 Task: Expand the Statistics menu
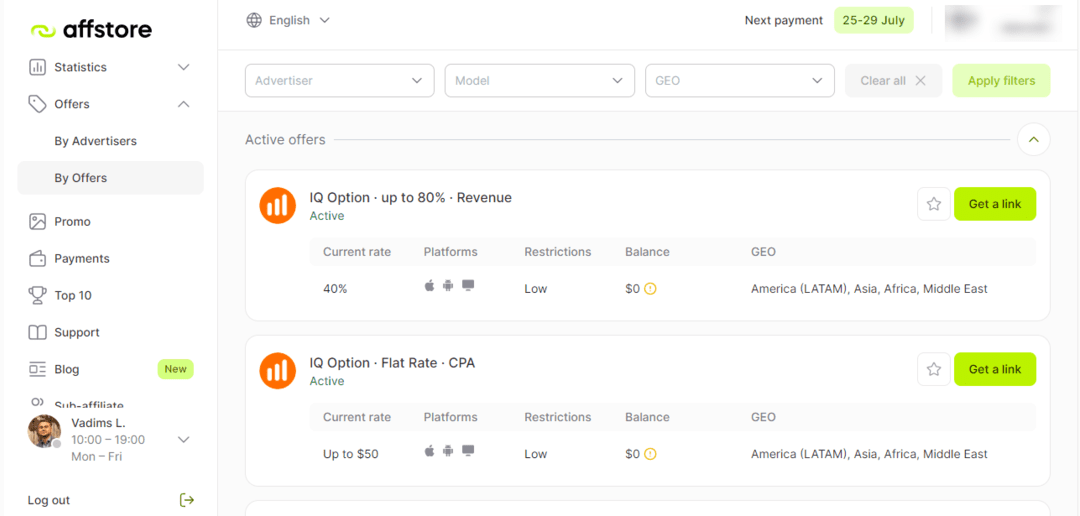point(110,67)
